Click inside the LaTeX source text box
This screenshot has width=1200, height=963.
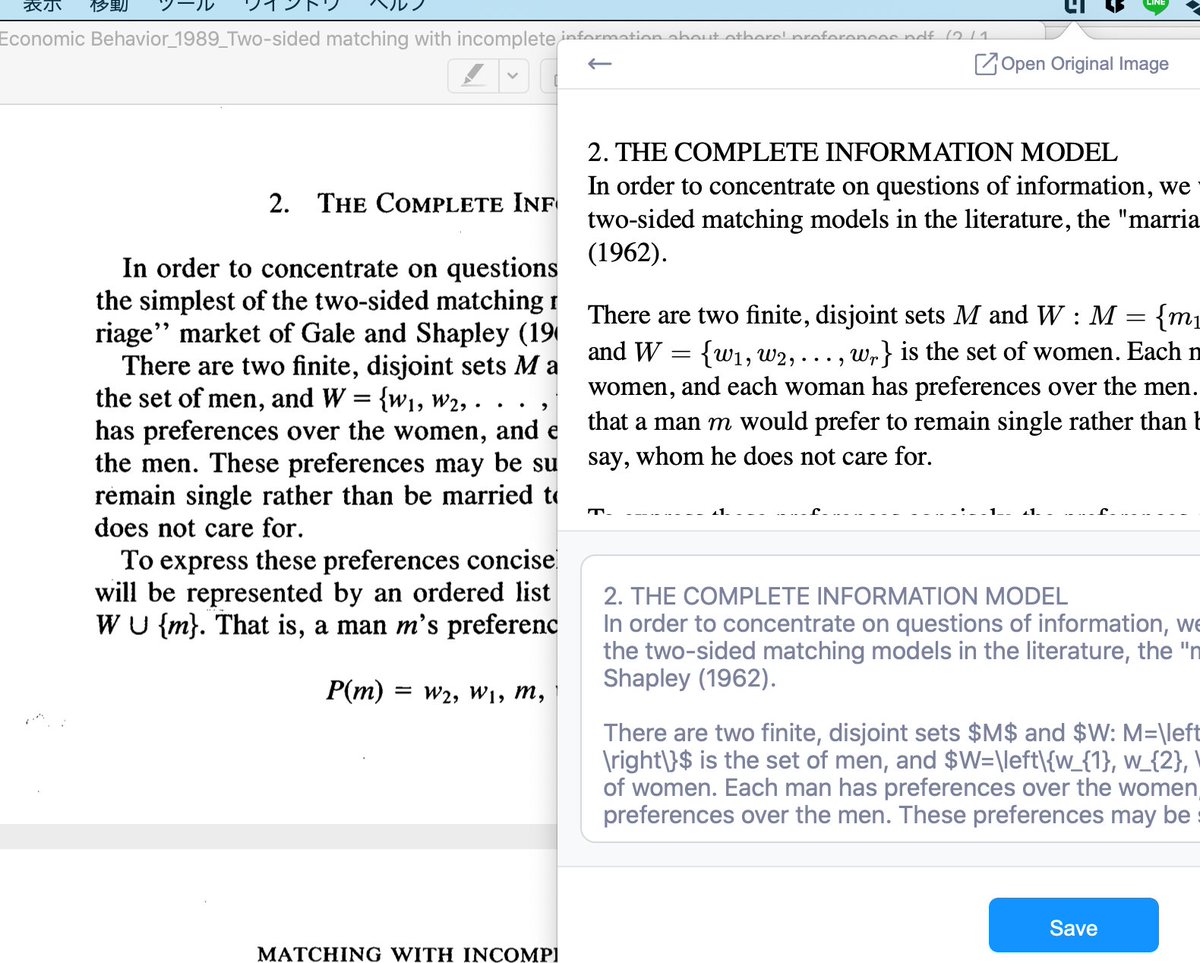pos(890,699)
